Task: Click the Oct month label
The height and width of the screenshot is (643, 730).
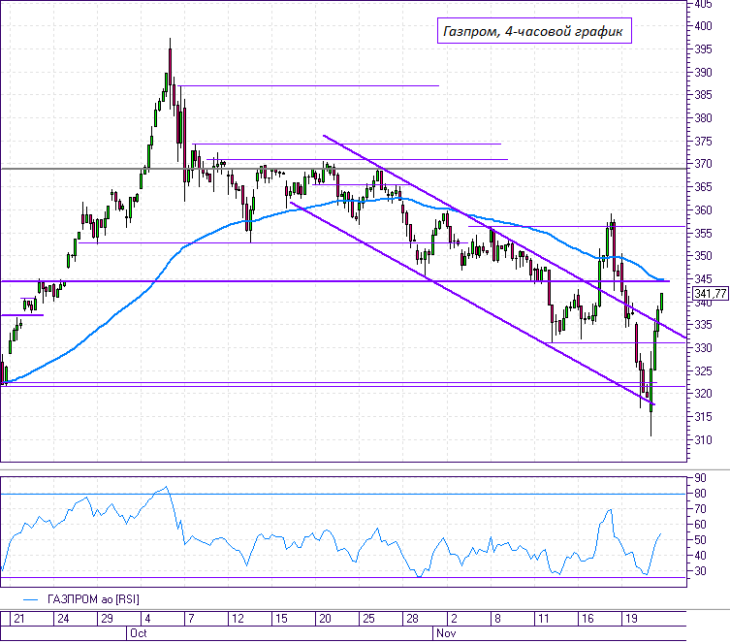Action: tap(139, 633)
